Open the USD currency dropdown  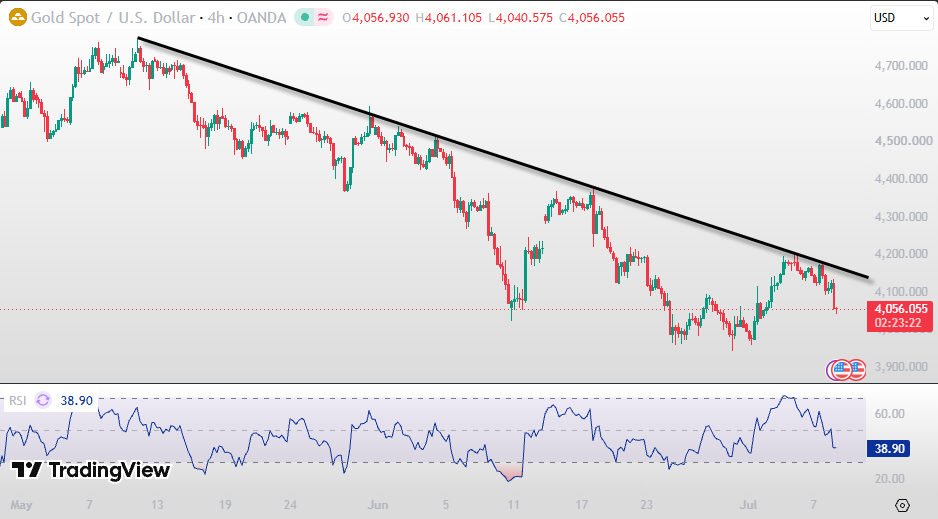[902, 18]
